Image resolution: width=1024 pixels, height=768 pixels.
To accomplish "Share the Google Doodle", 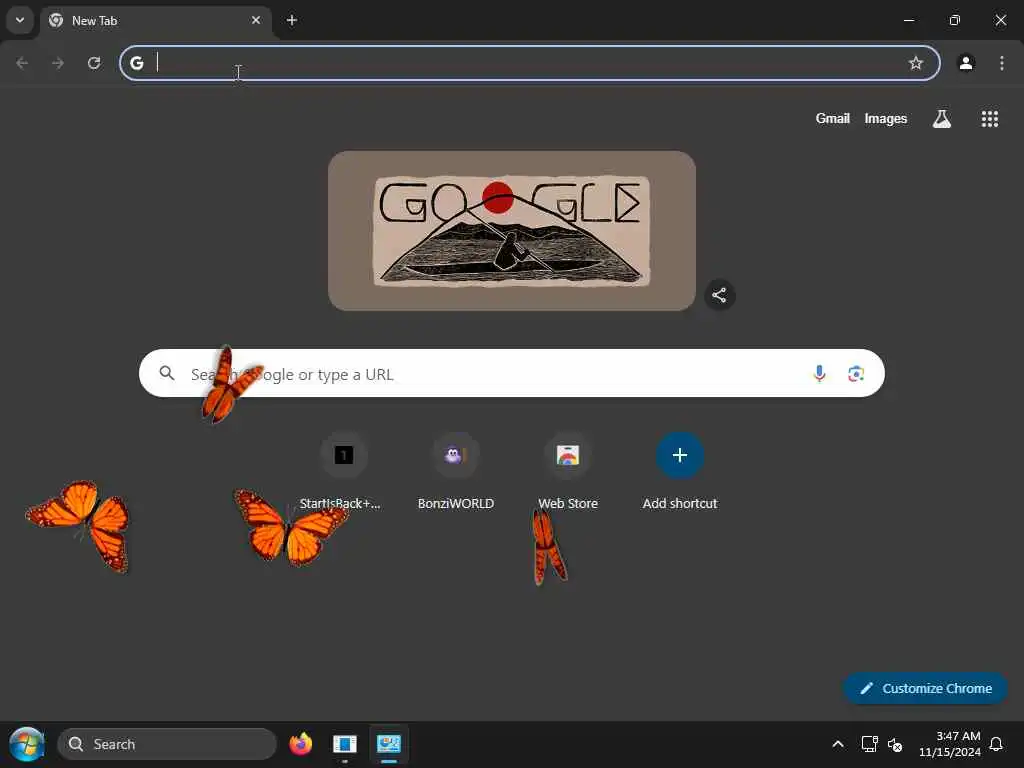I will [720, 295].
